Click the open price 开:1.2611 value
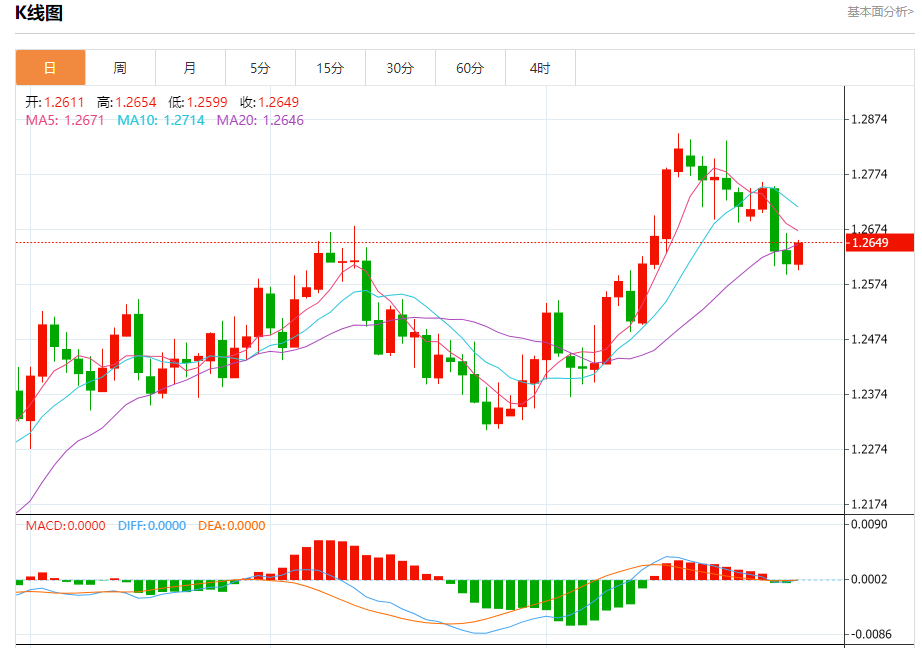 click(x=55, y=102)
